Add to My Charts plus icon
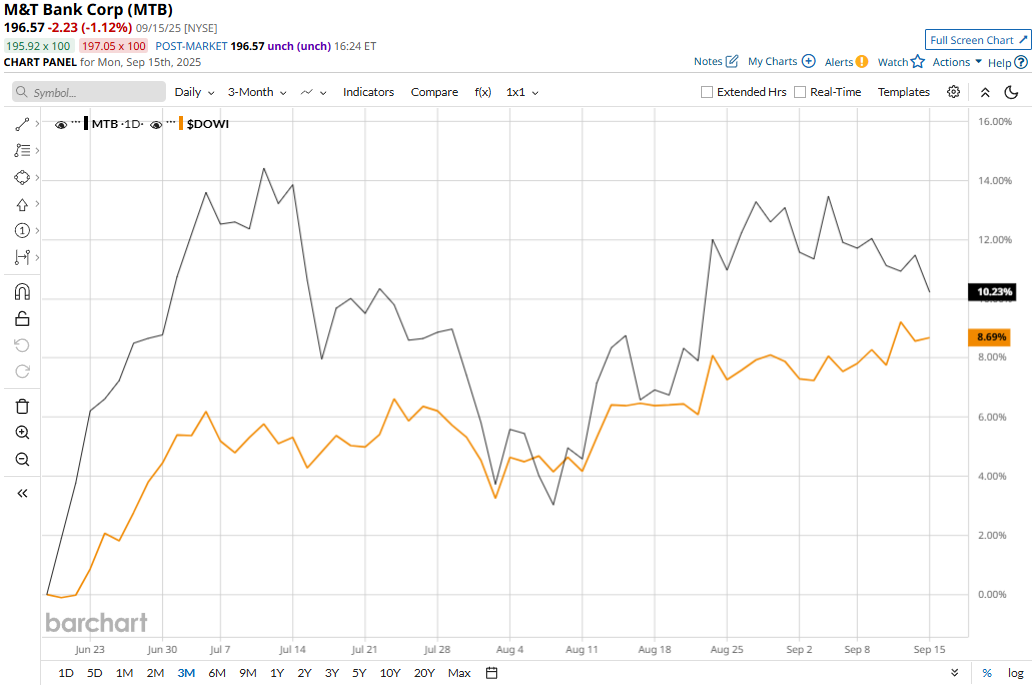The width and height of the screenshot is (1032, 685). (x=809, y=61)
